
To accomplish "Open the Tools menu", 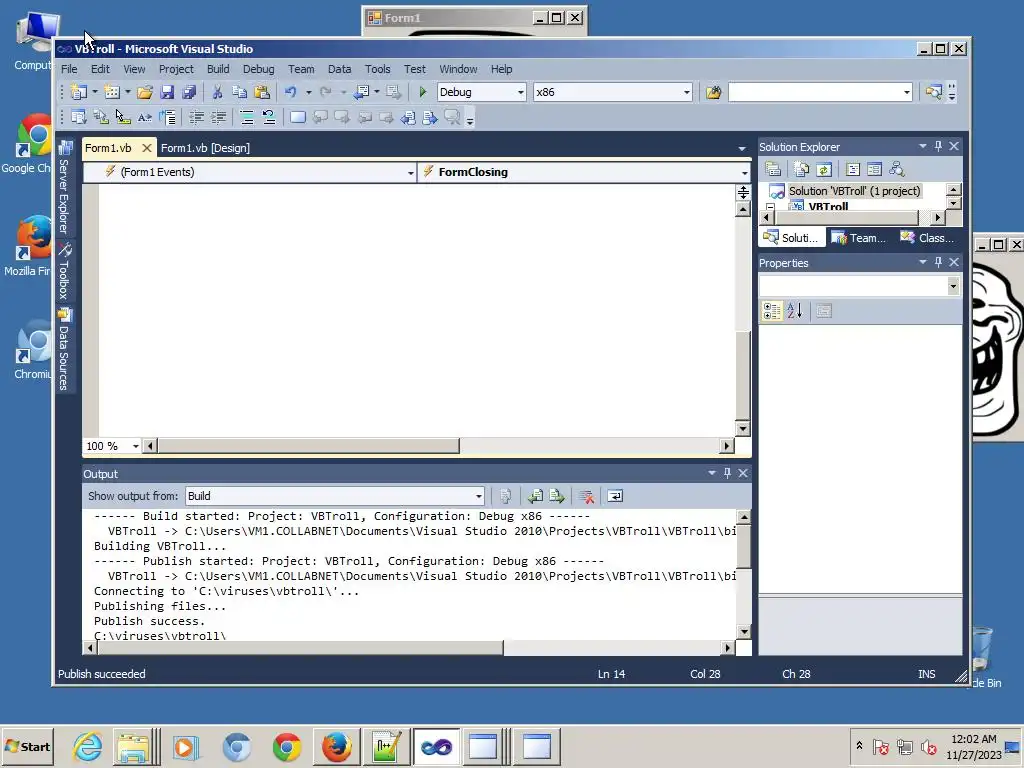I will click(377, 69).
